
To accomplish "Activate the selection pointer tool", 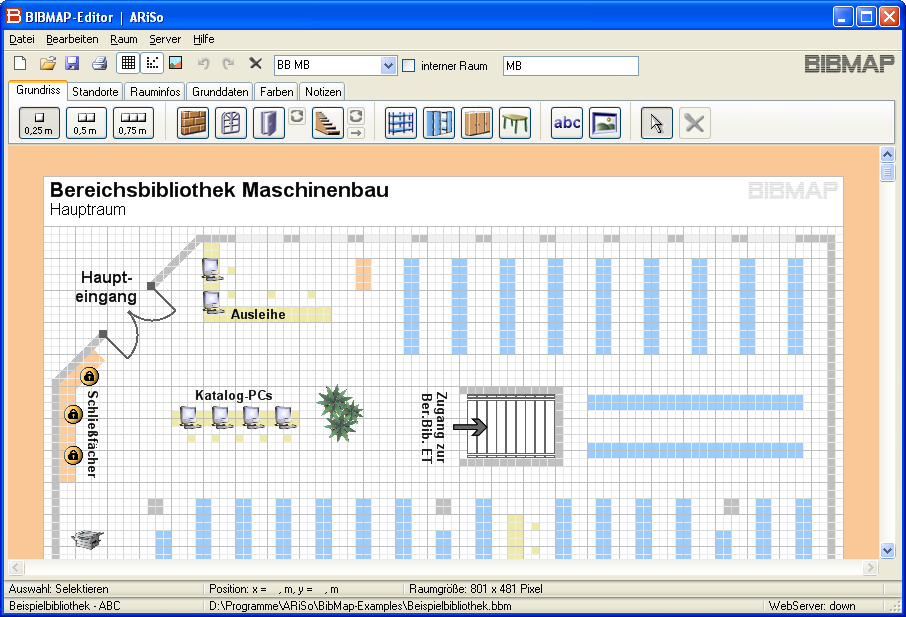I will coord(657,123).
